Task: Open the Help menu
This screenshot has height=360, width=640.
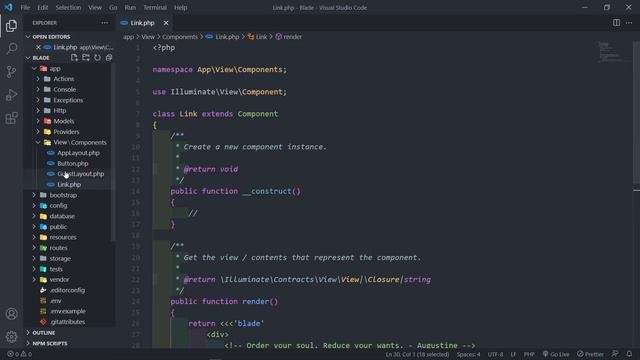Action: (x=180, y=7)
